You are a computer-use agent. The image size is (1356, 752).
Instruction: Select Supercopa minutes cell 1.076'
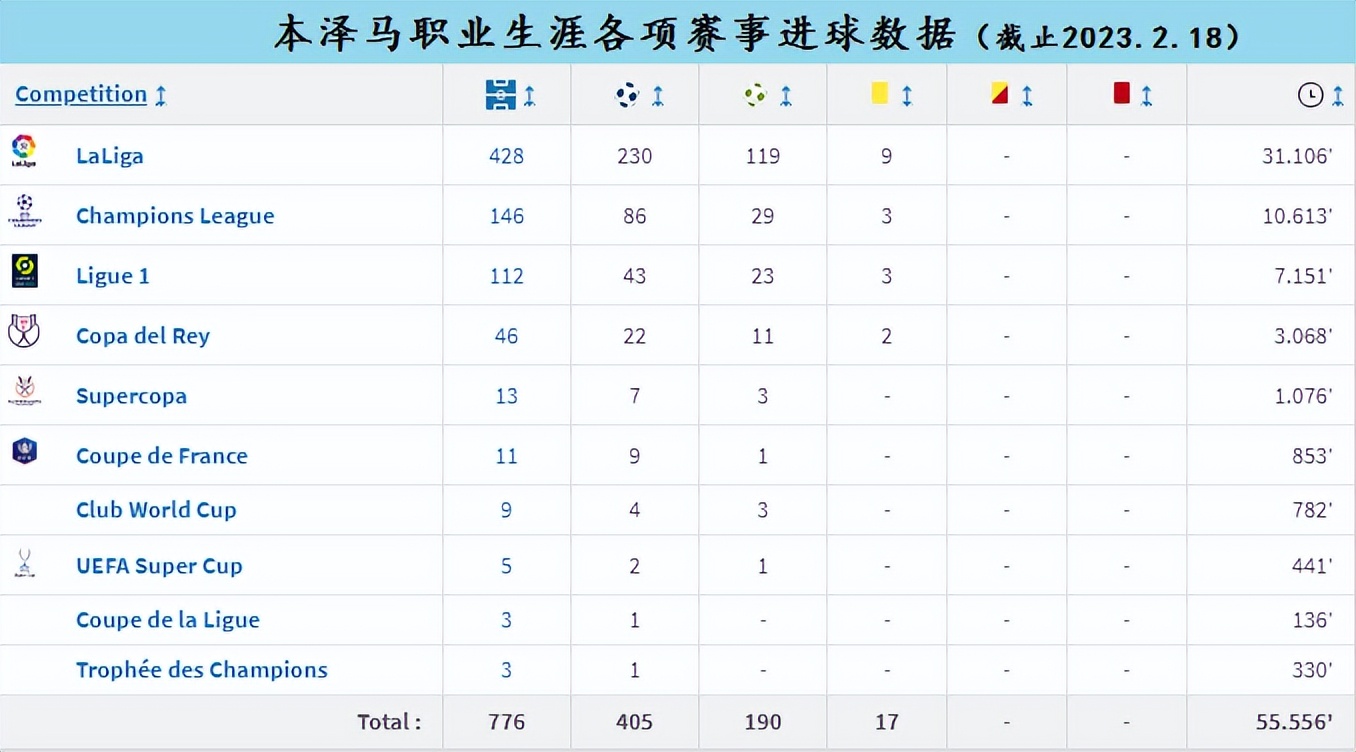click(1271, 396)
